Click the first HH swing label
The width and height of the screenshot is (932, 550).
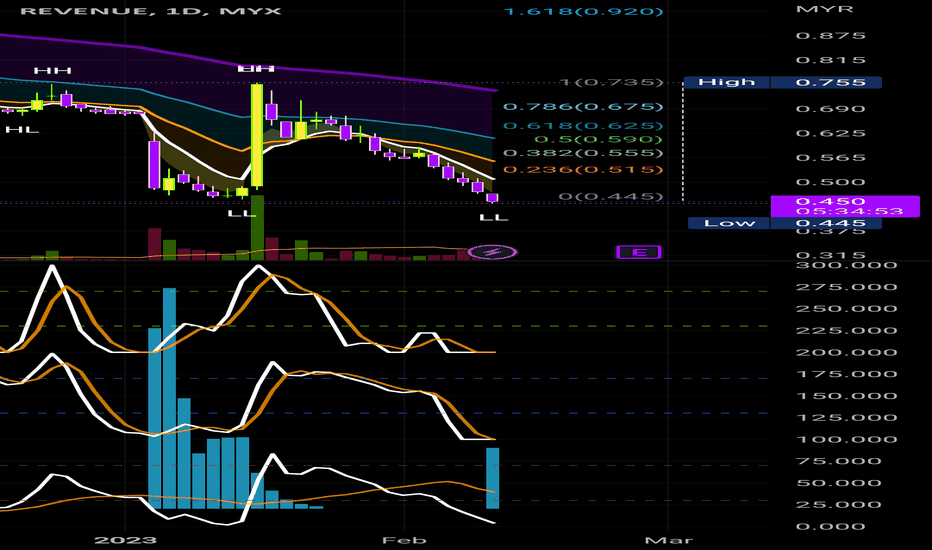(x=52, y=71)
